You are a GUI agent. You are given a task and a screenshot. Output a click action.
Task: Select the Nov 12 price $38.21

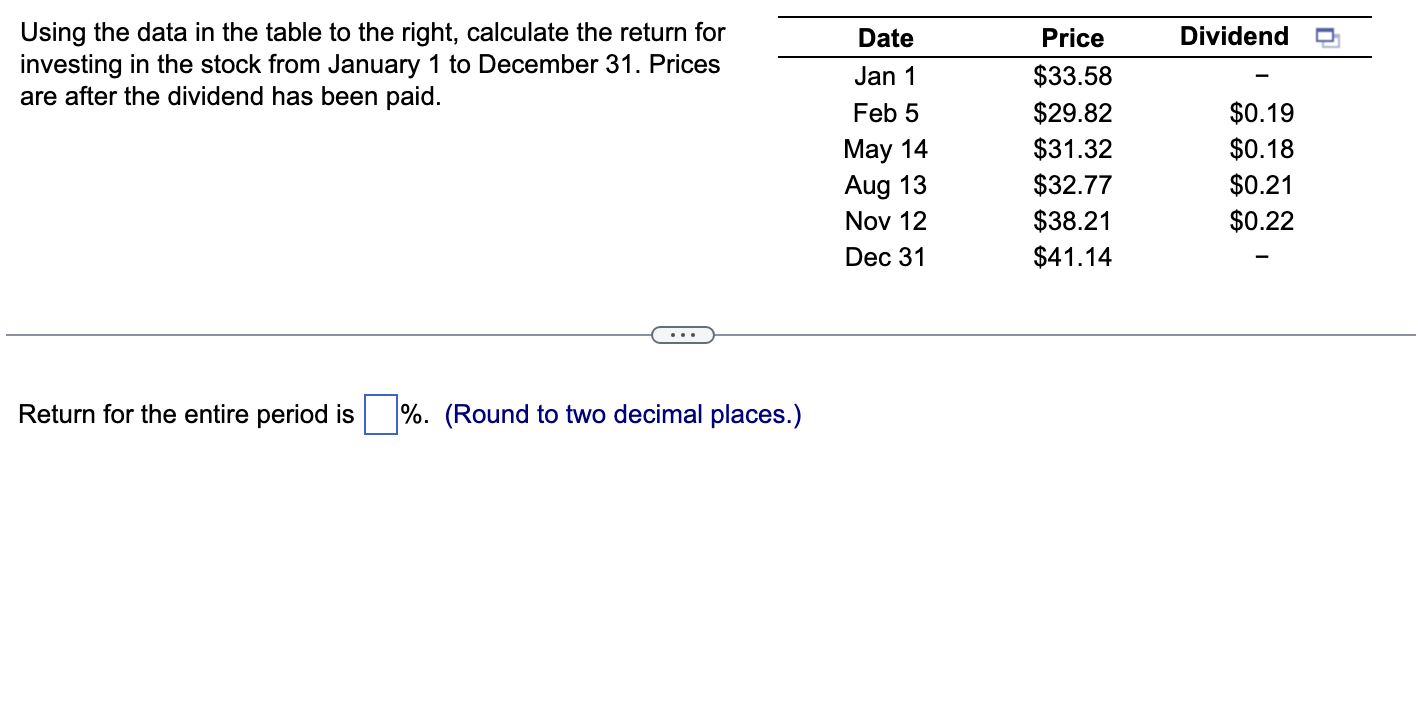1072,221
